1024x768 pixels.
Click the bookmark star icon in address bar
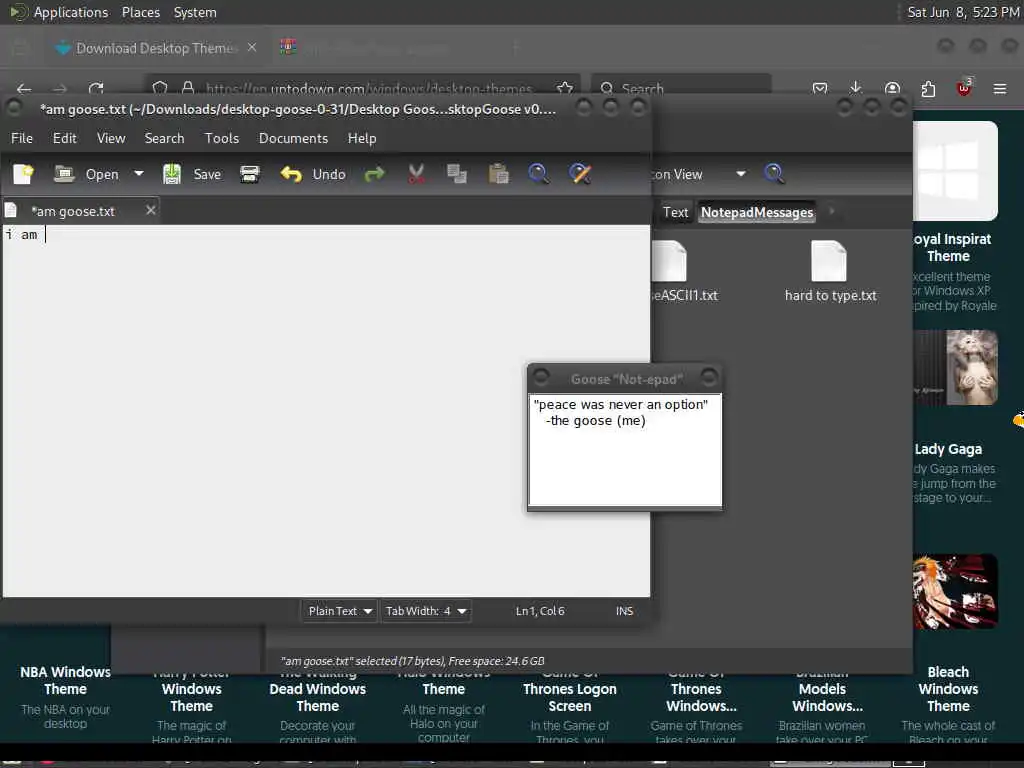pos(565,88)
